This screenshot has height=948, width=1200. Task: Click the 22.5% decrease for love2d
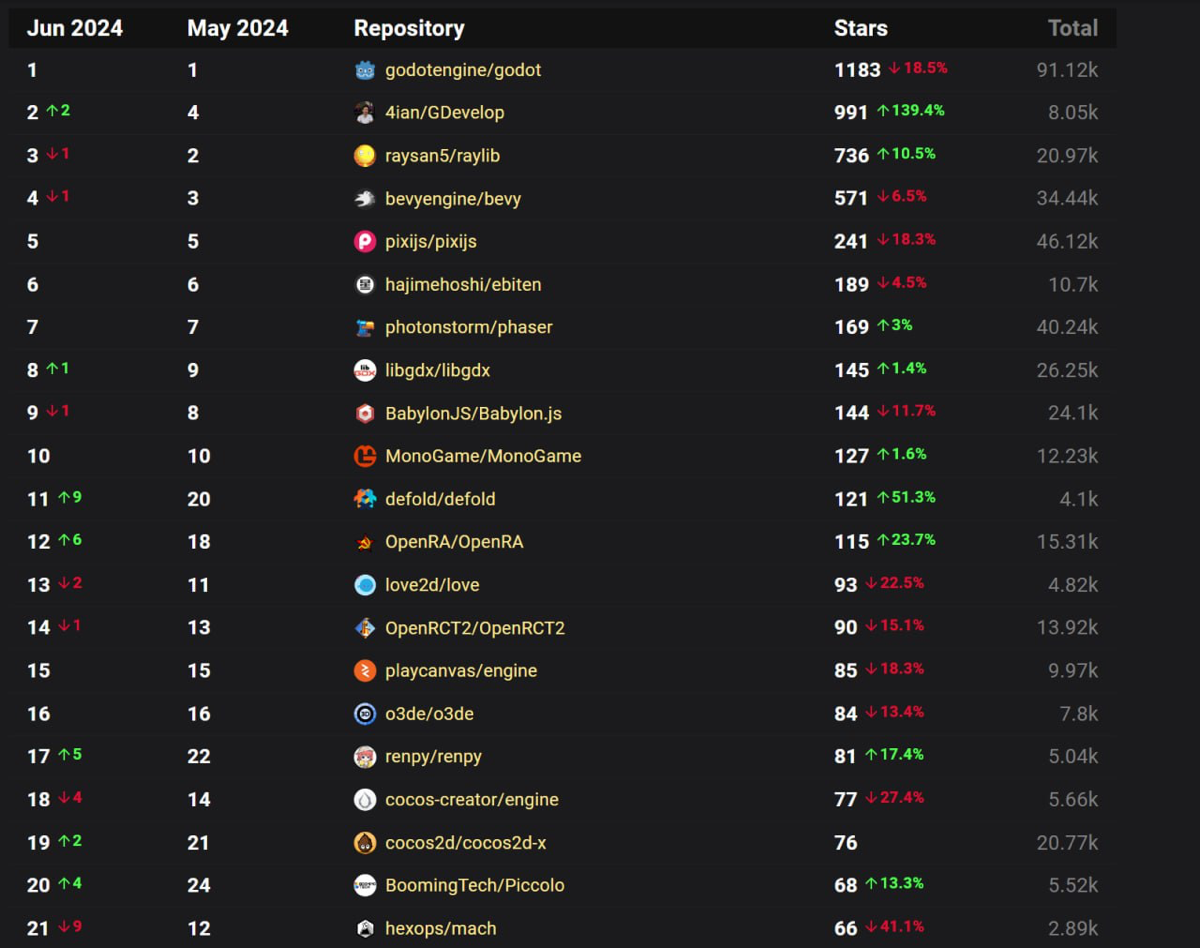(x=895, y=583)
